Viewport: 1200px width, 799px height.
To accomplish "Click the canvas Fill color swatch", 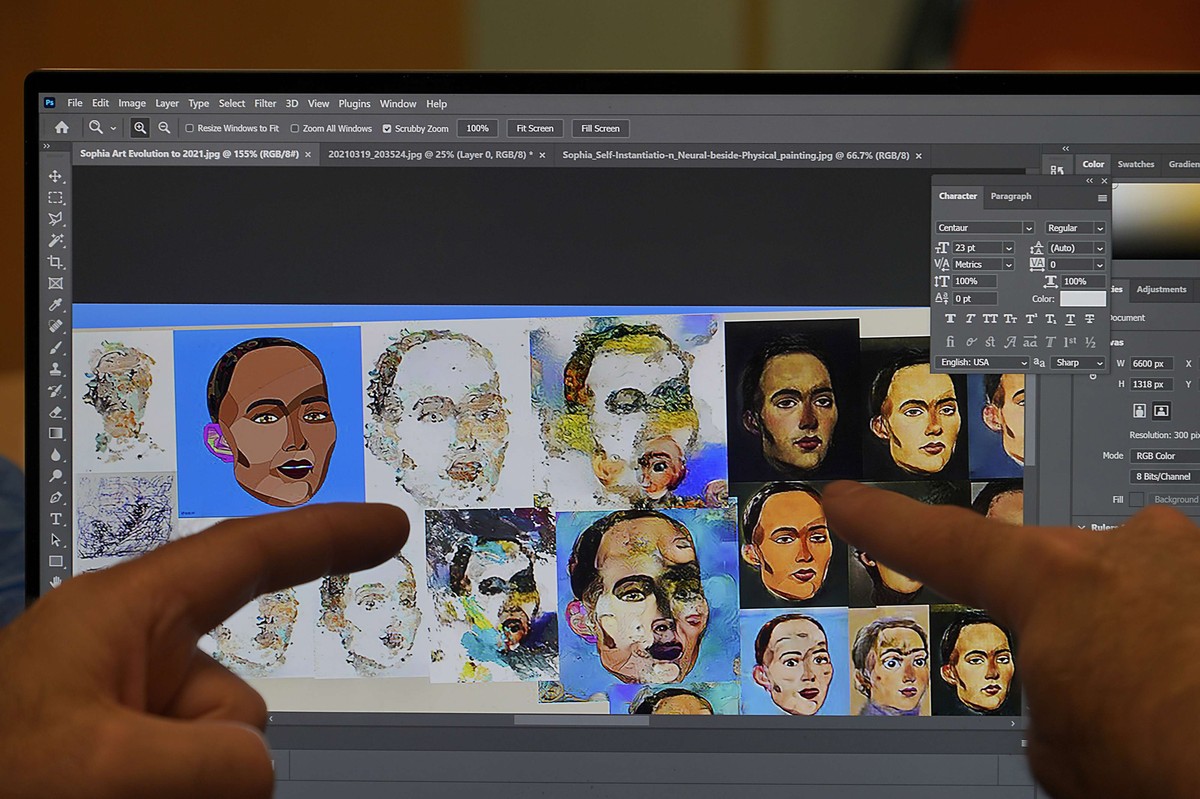I will coord(1137,499).
